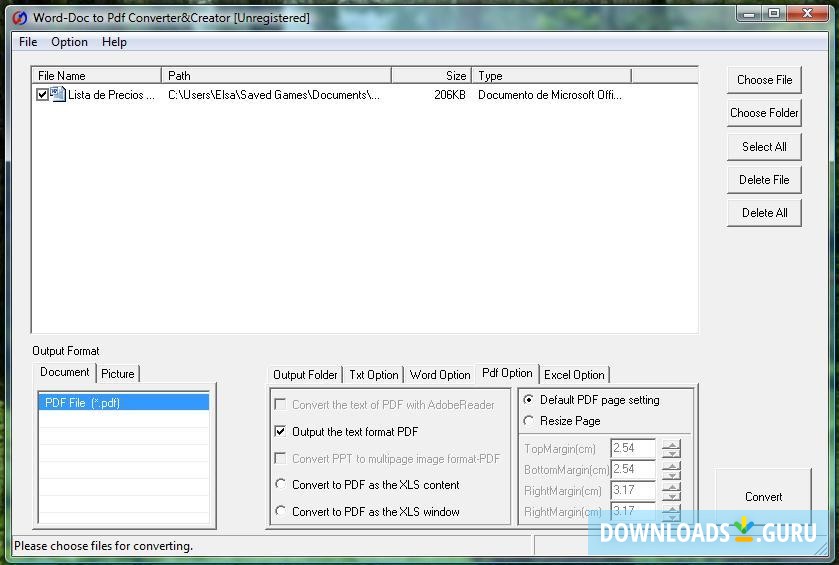Open the Help menu

[114, 42]
